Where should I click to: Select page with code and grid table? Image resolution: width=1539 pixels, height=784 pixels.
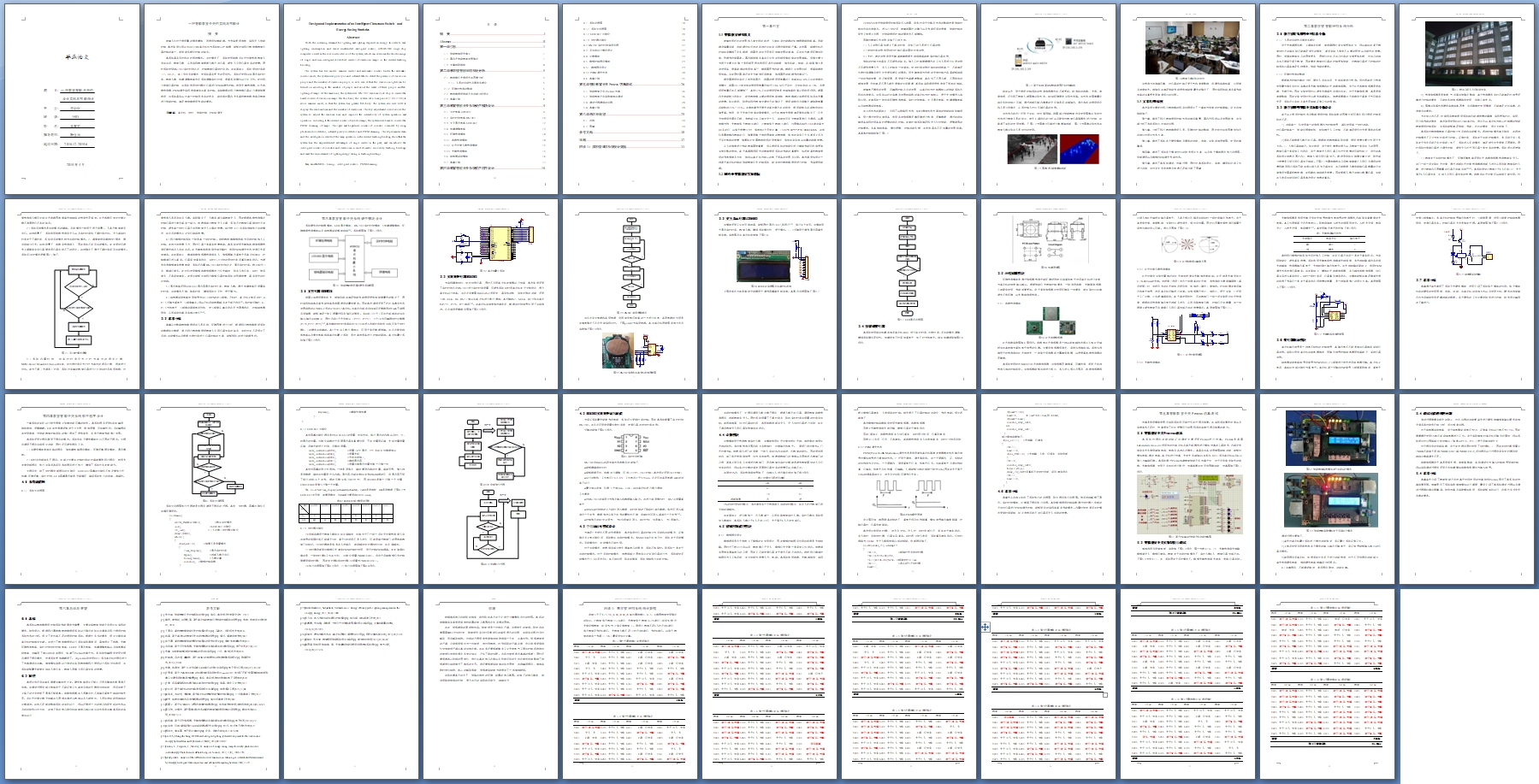tap(350, 488)
